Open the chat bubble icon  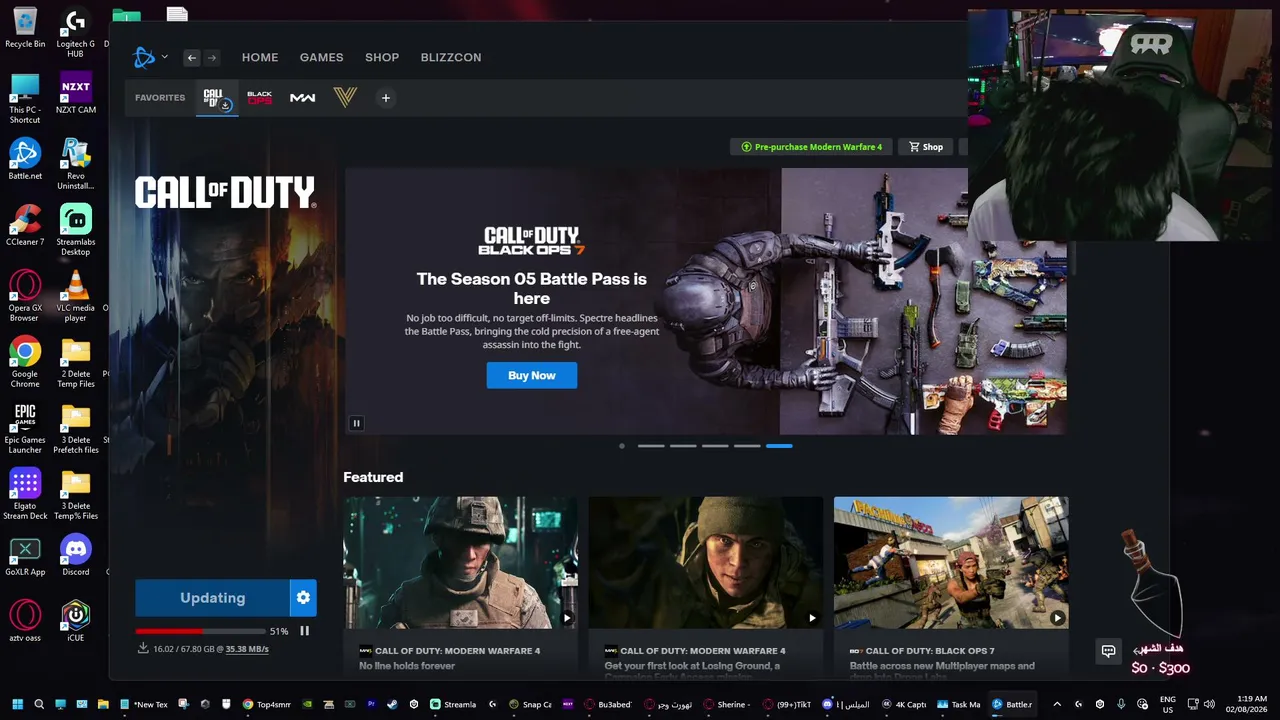[x=1108, y=651]
